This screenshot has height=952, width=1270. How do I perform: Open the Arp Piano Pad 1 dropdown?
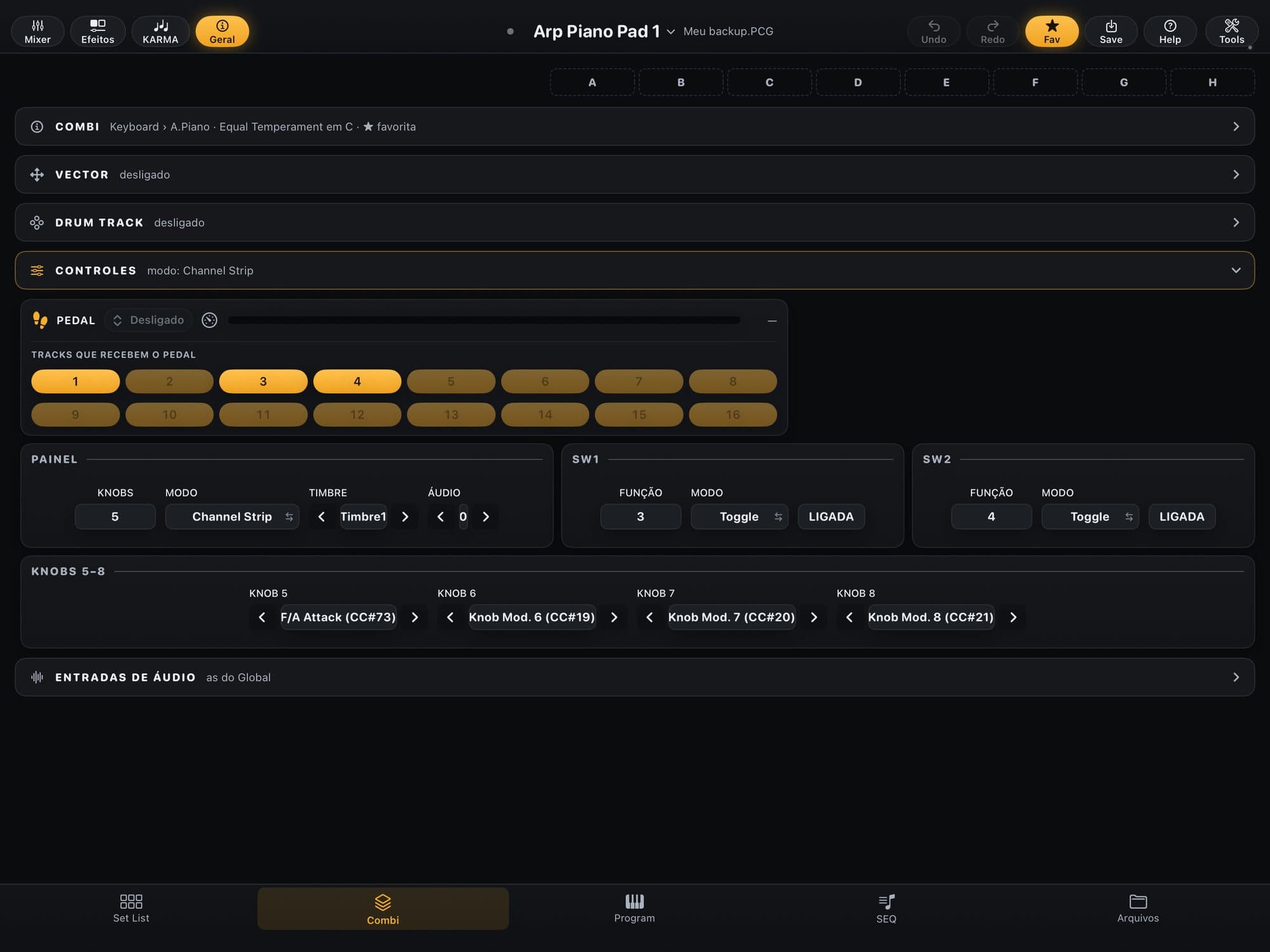point(604,31)
